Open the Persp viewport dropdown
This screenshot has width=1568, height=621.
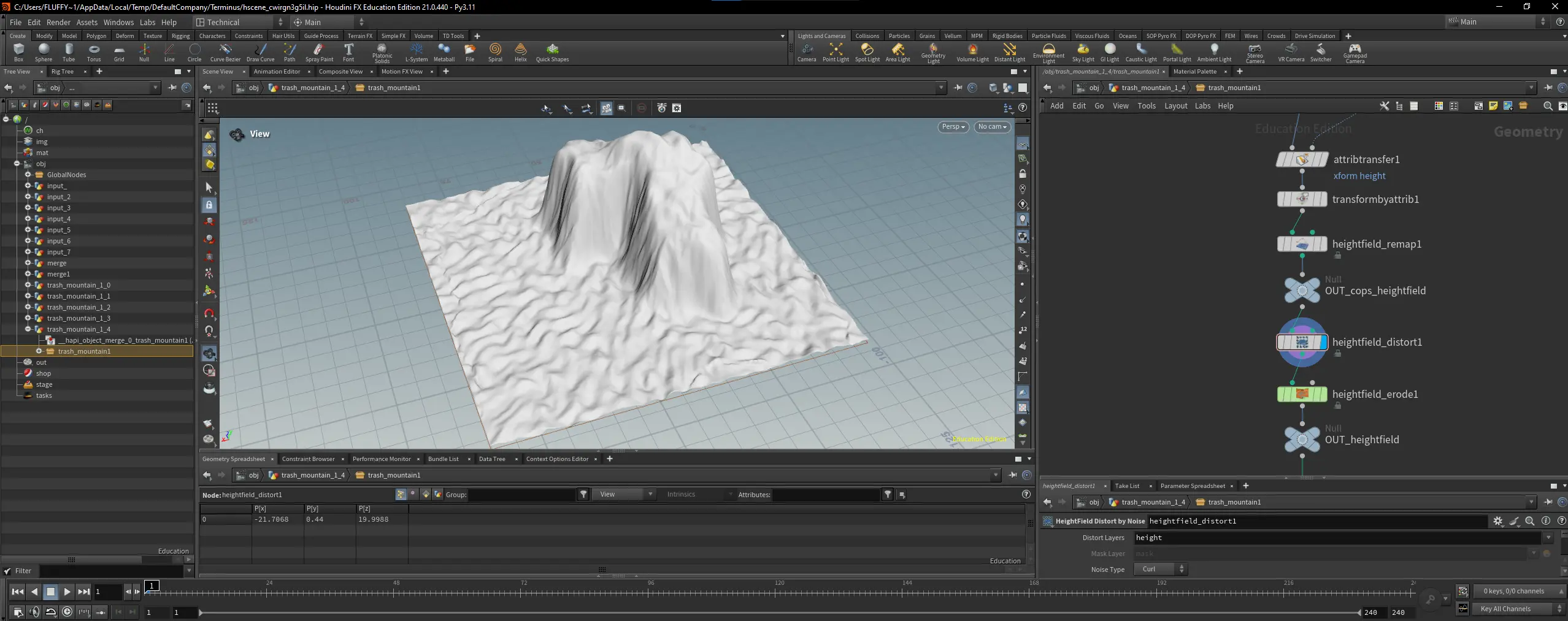point(953,127)
